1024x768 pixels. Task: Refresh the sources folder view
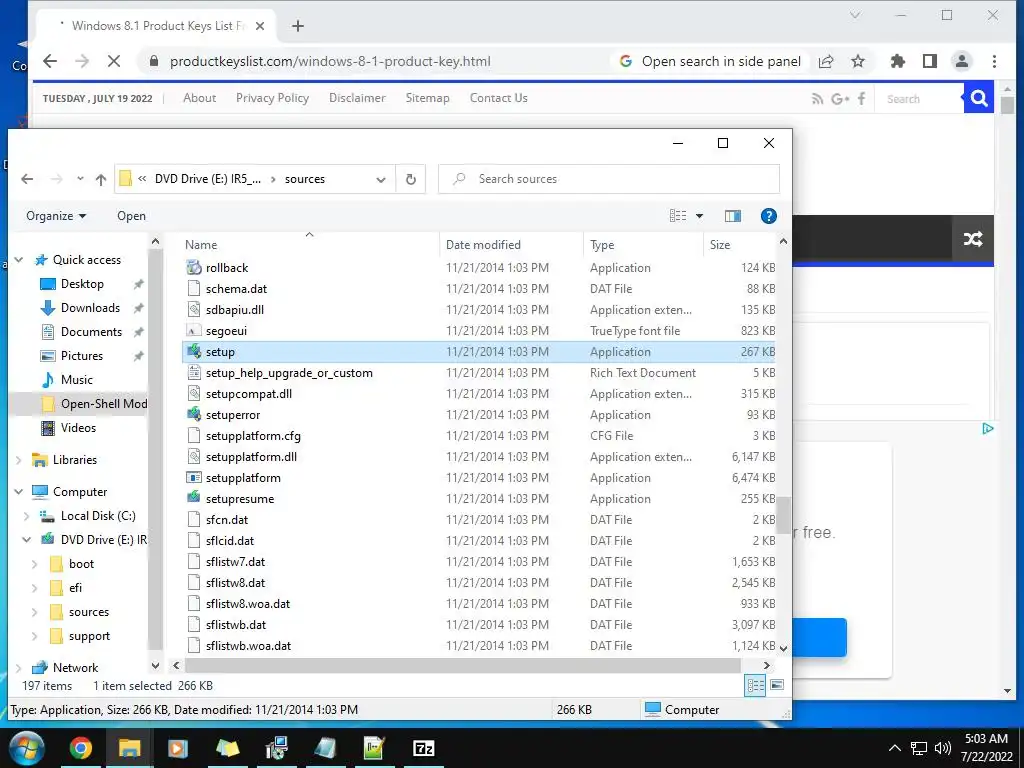point(411,179)
